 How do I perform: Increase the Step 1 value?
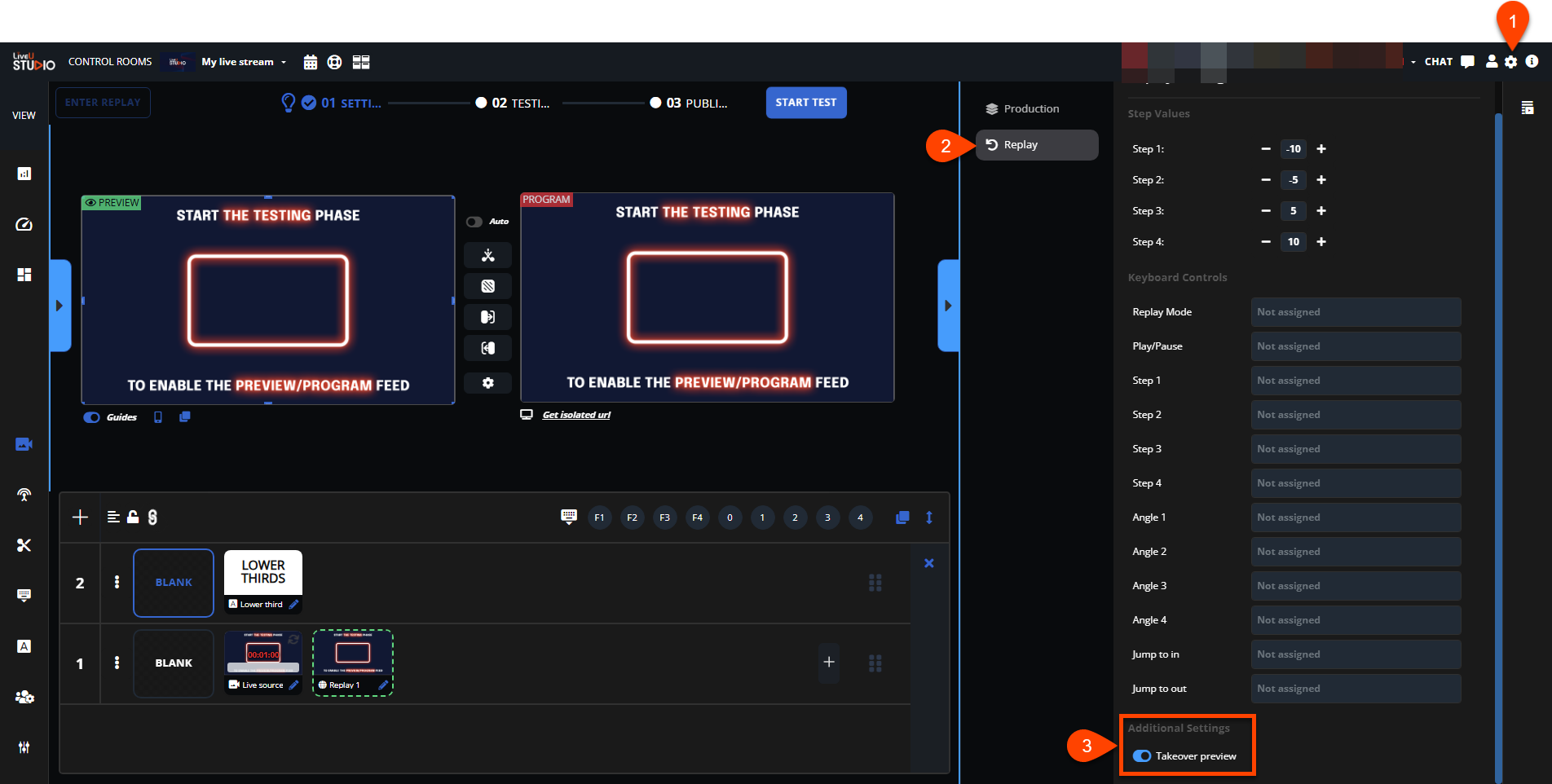1321,149
